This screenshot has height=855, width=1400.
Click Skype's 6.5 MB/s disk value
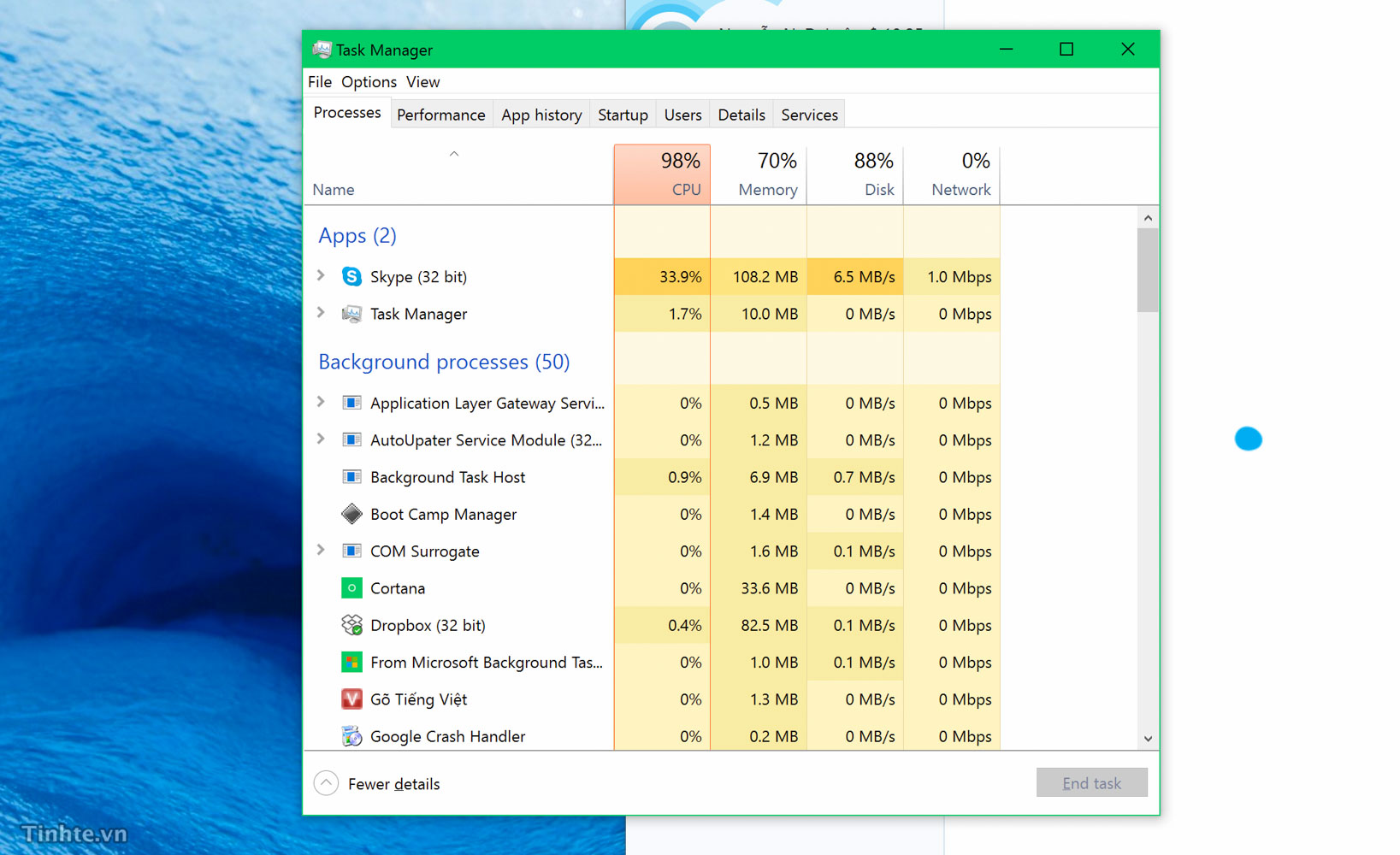864,277
